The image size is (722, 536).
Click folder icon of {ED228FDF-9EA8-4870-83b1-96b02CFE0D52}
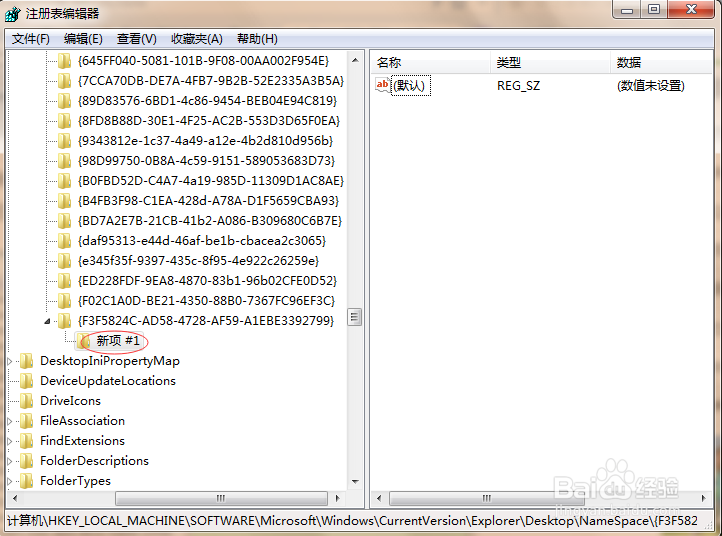[64, 281]
